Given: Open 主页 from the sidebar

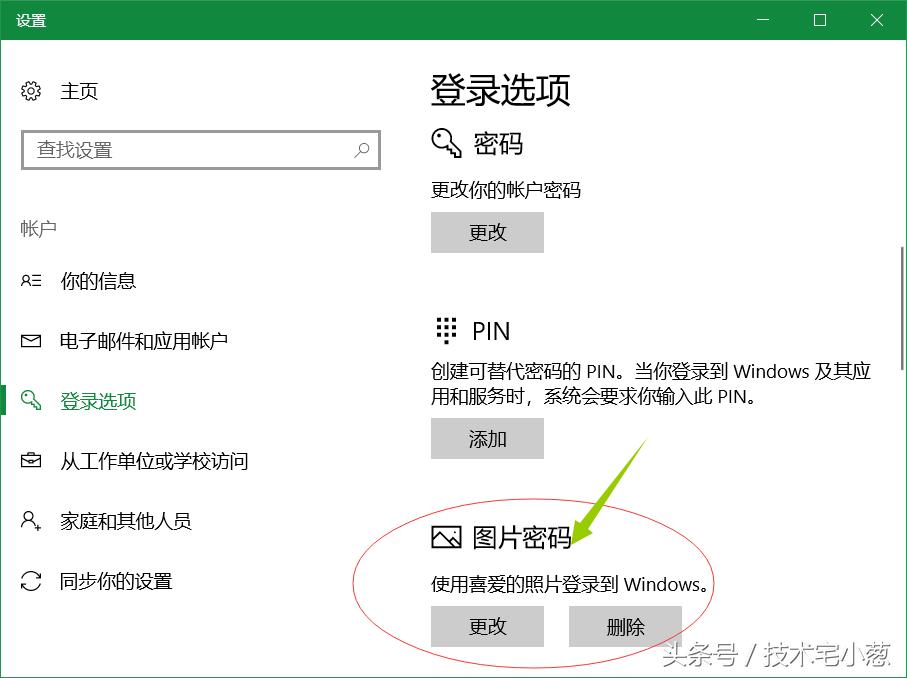Looking at the screenshot, I should [x=79, y=91].
